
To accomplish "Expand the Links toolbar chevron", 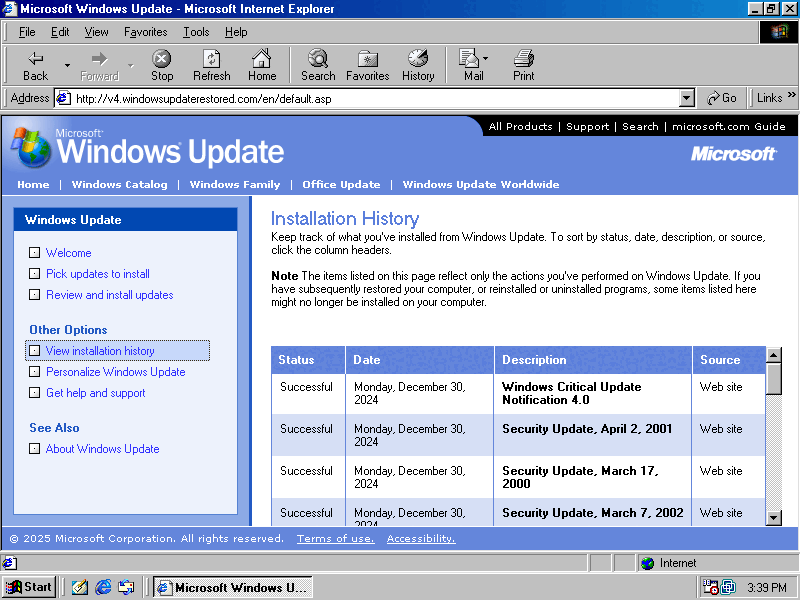I will [x=791, y=97].
